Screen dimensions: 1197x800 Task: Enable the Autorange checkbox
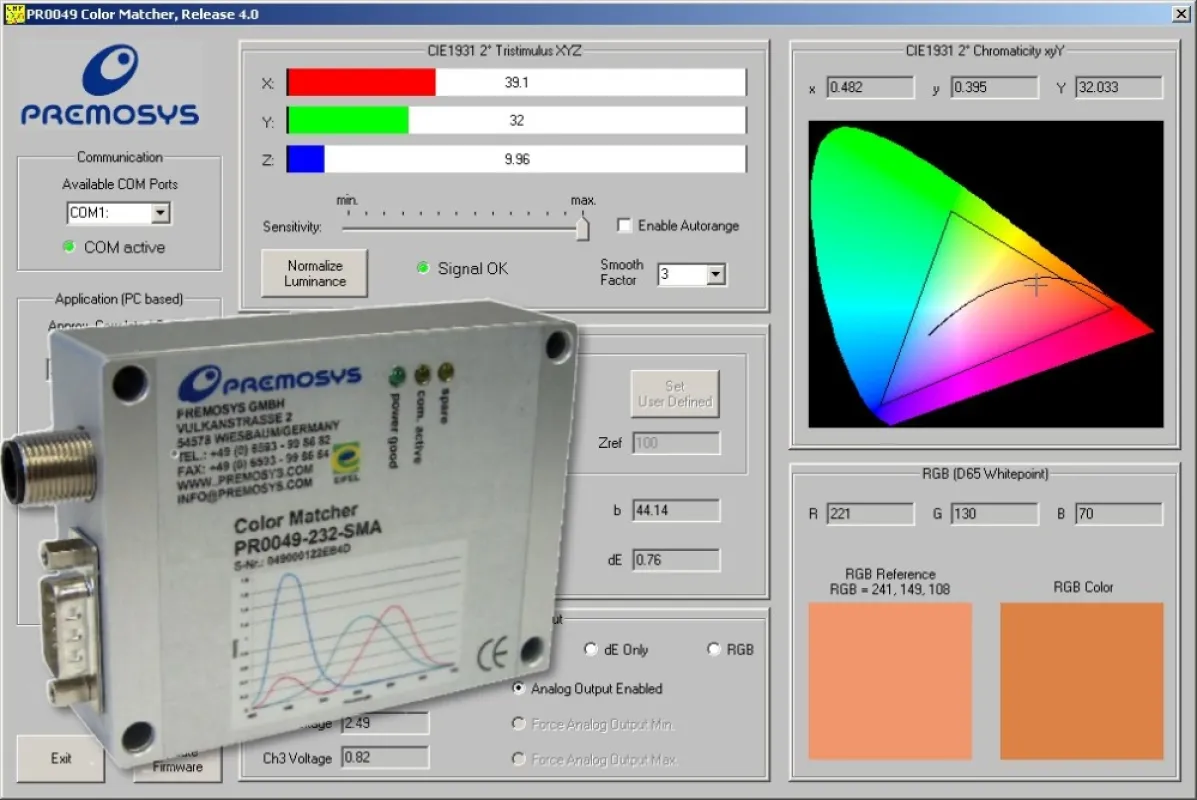pos(624,225)
